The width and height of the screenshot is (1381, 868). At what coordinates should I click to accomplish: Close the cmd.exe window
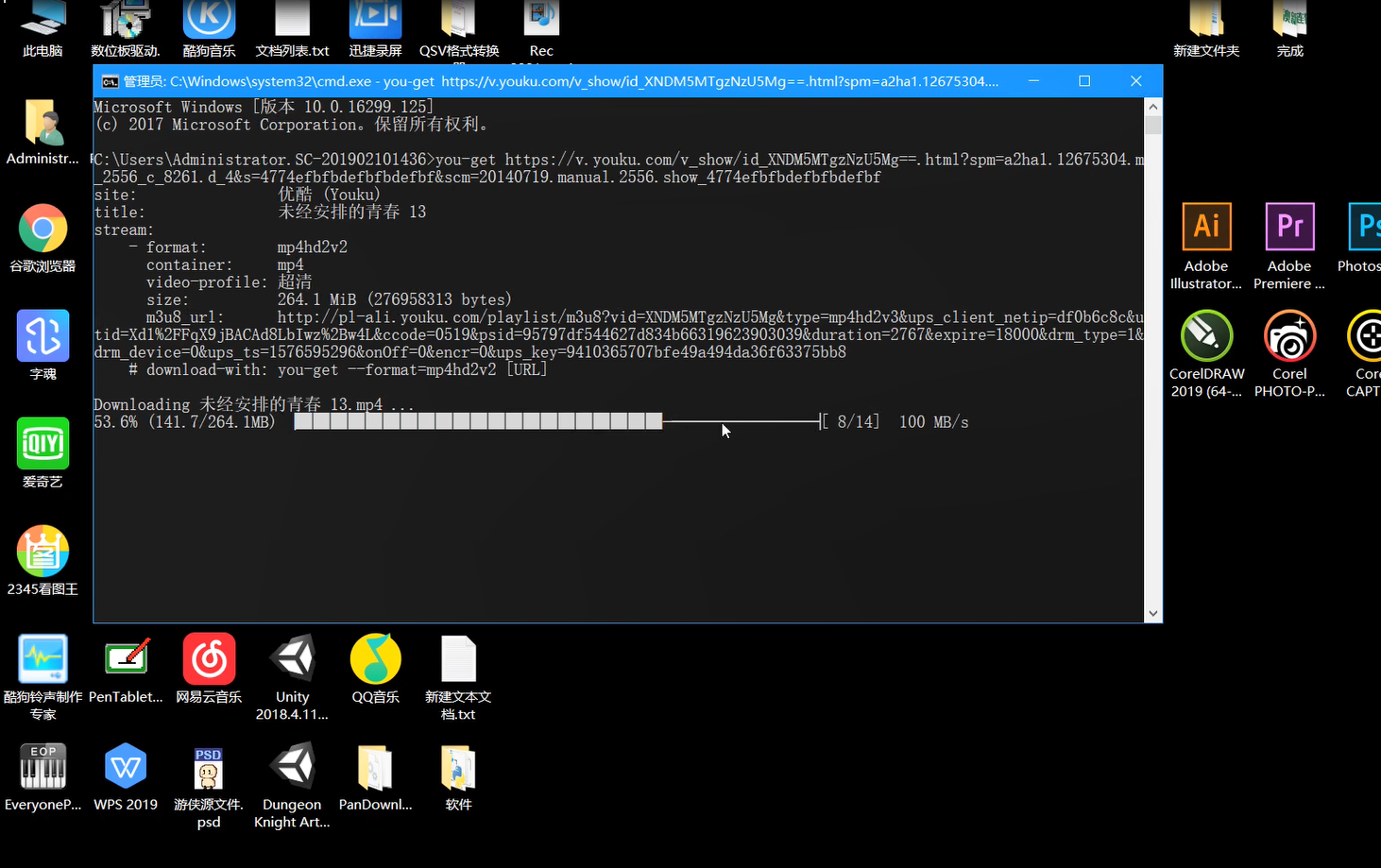1136,81
